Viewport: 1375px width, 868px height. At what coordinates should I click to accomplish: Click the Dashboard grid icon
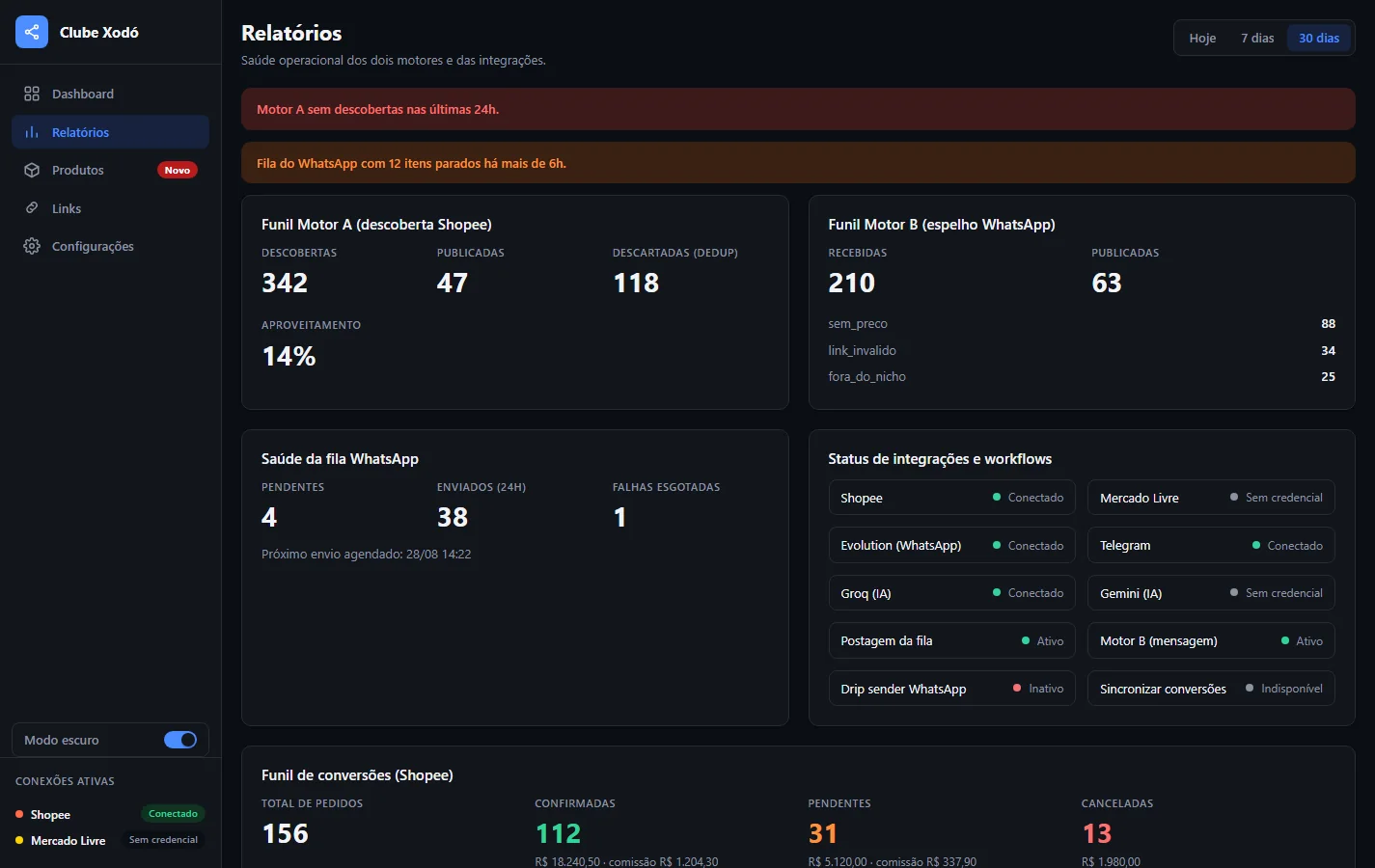point(32,94)
